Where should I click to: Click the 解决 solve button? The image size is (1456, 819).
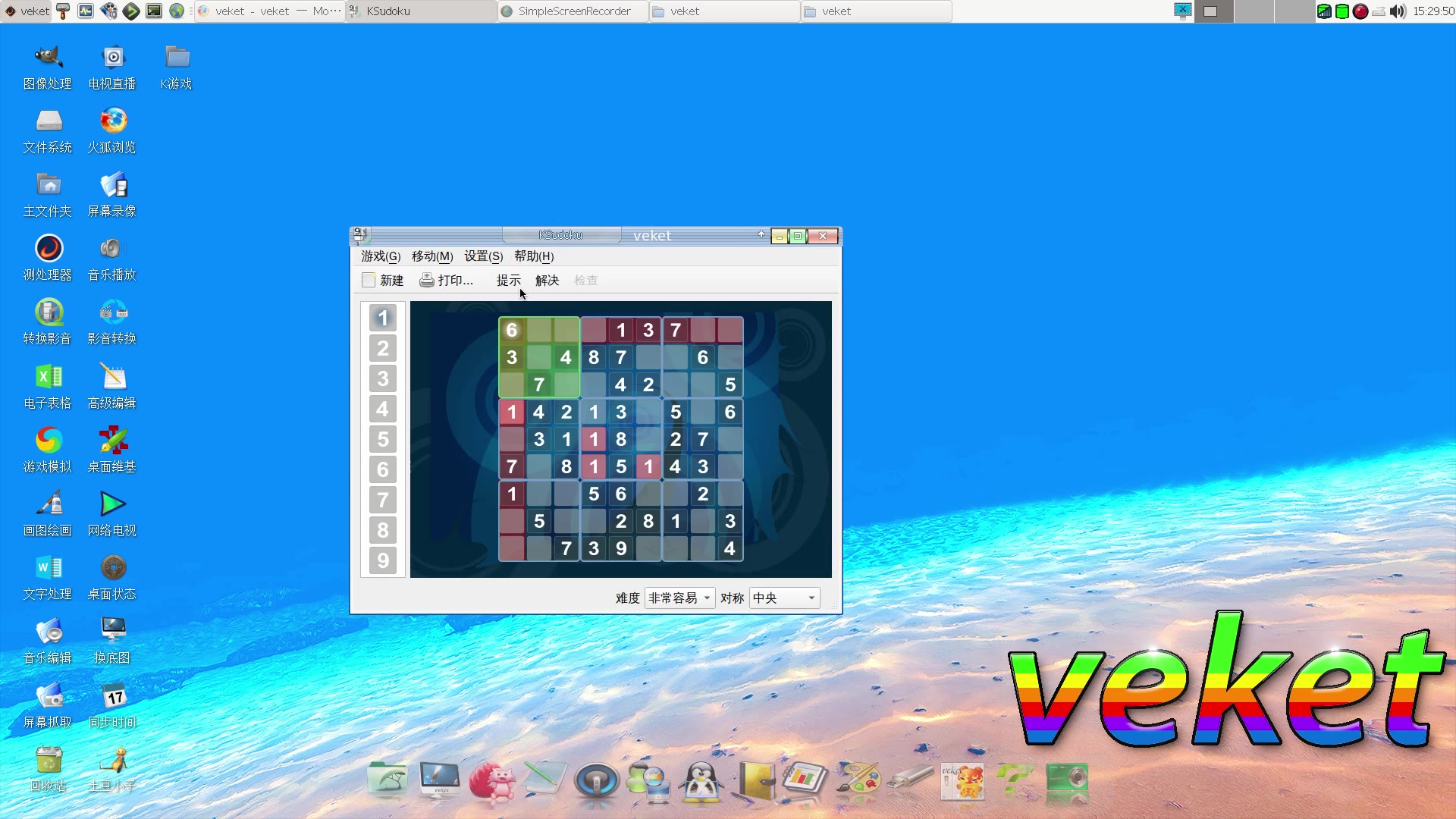(x=547, y=281)
